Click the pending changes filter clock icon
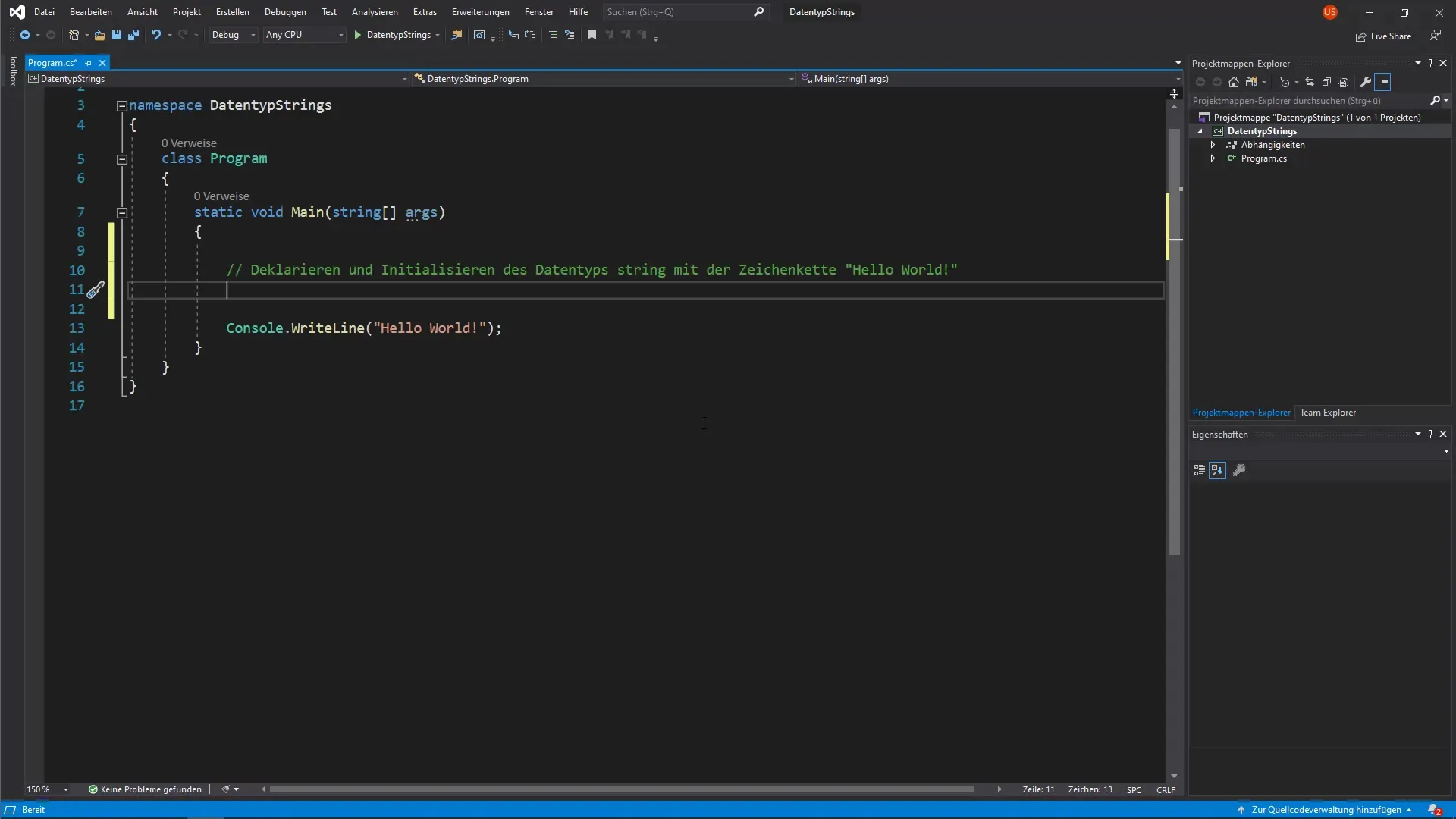The height and width of the screenshot is (819, 1456). pos(1285,82)
